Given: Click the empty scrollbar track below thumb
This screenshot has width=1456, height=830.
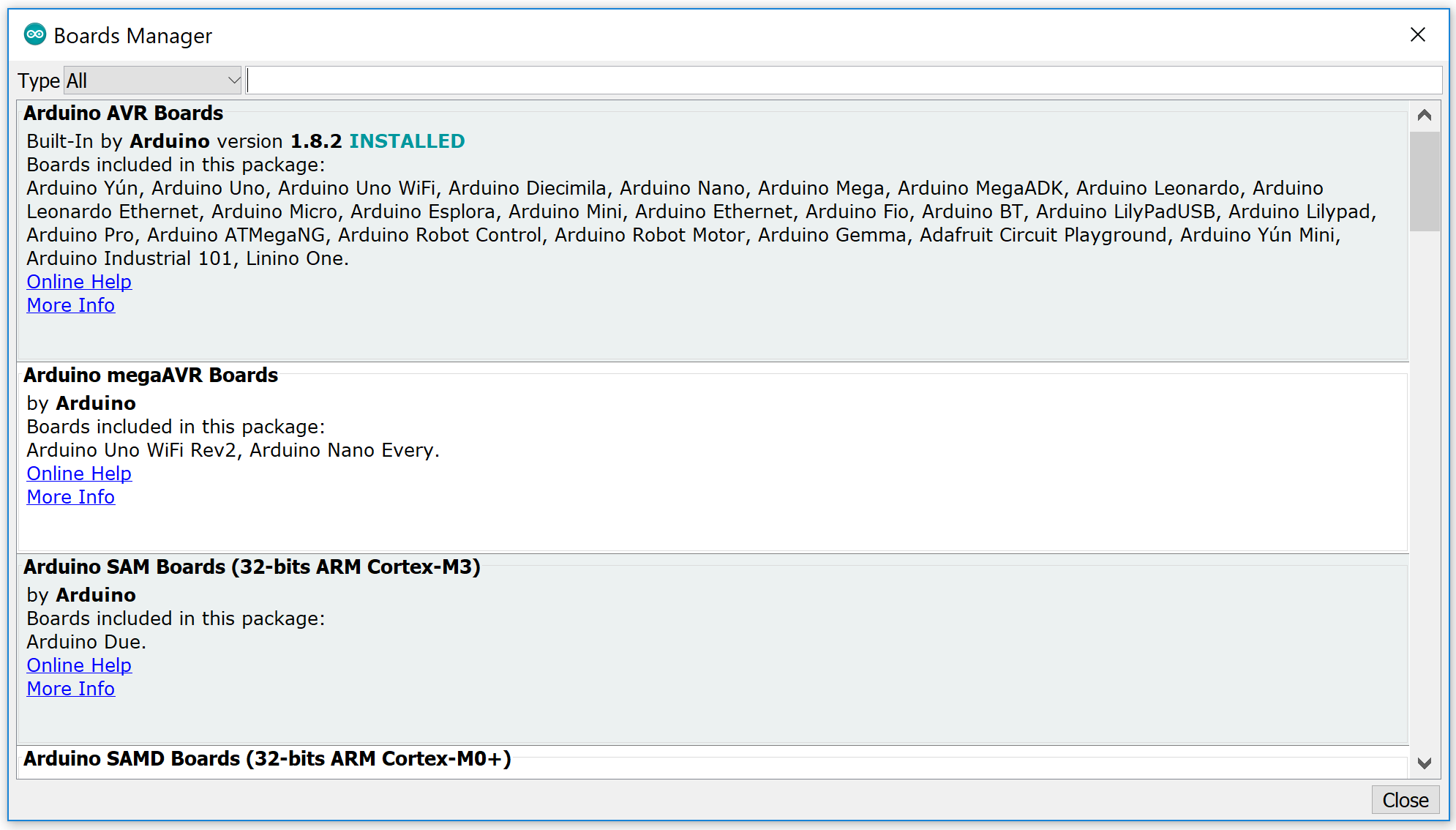Looking at the screenshot, I should 1424,490.
